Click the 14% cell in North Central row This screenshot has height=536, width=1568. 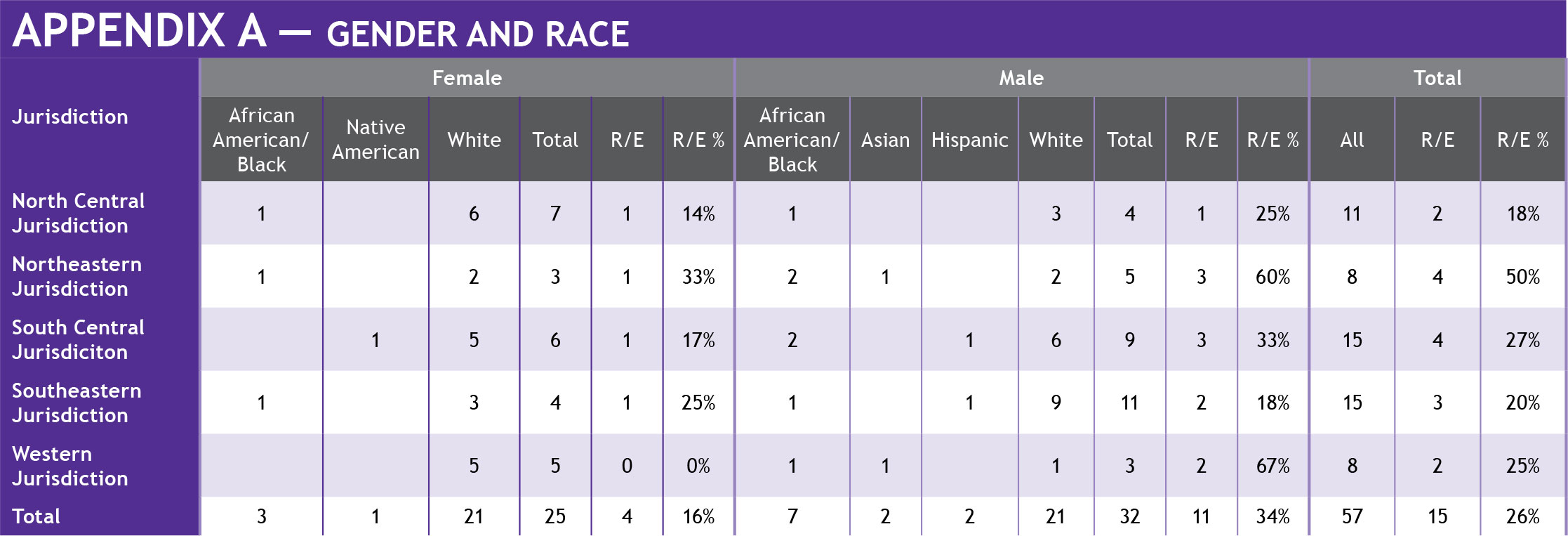698,214
